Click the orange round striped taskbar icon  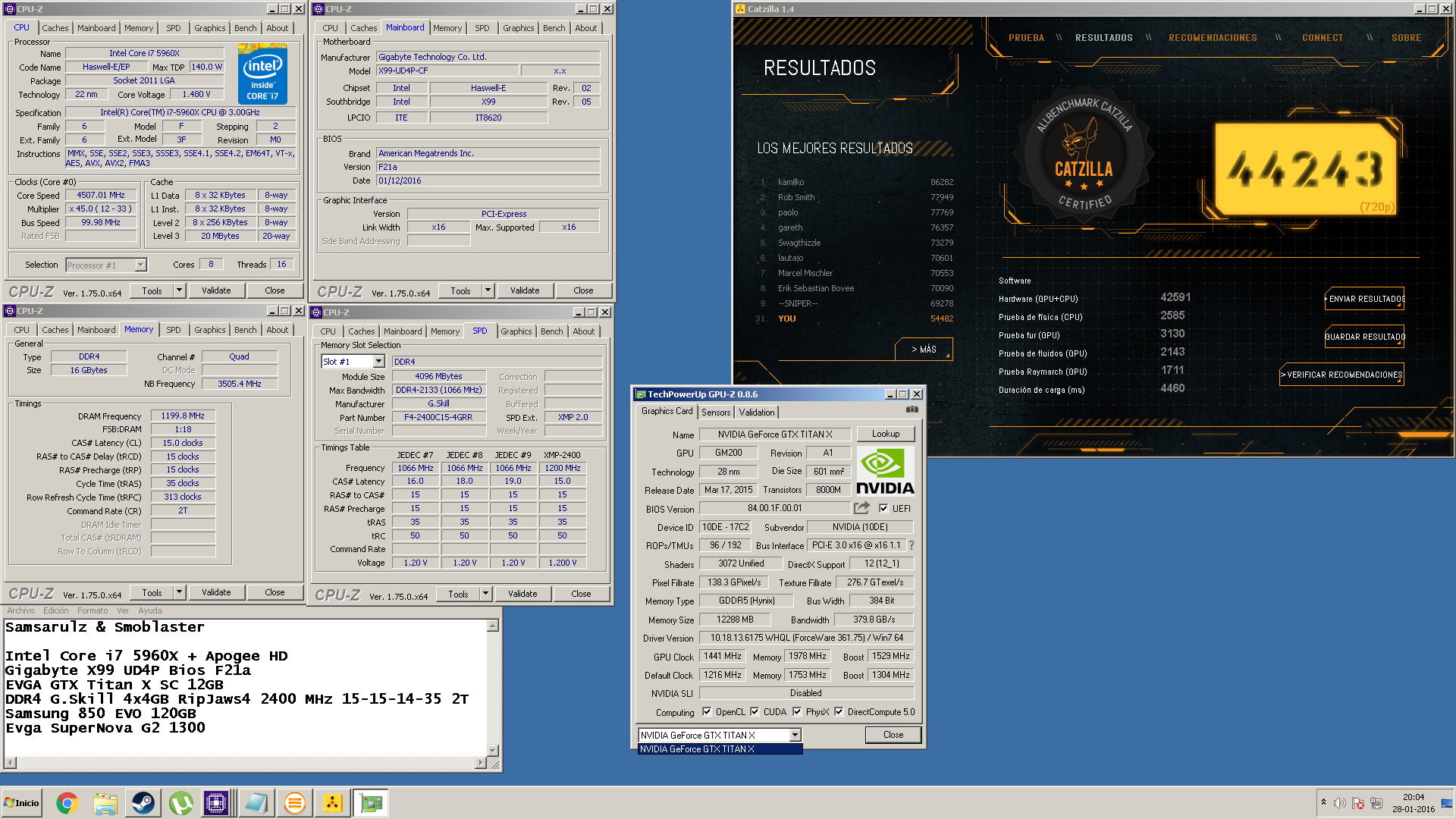[x=294, y=803]
